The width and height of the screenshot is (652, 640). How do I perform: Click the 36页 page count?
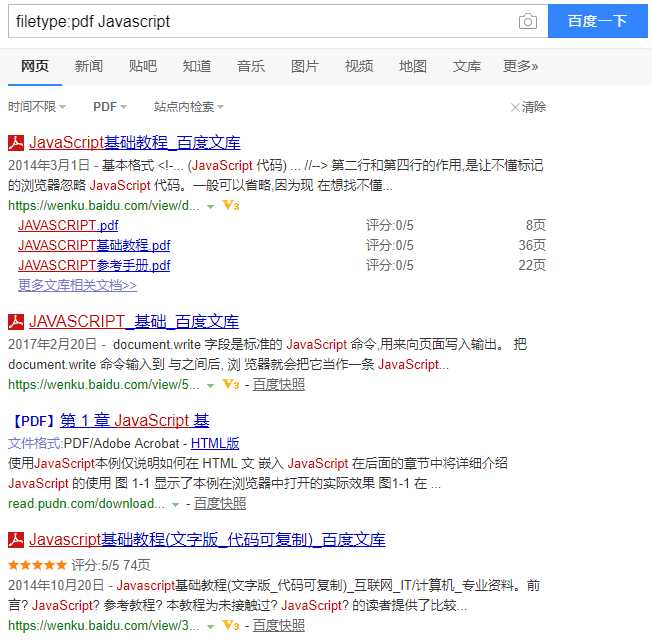(x=532, y=245)
